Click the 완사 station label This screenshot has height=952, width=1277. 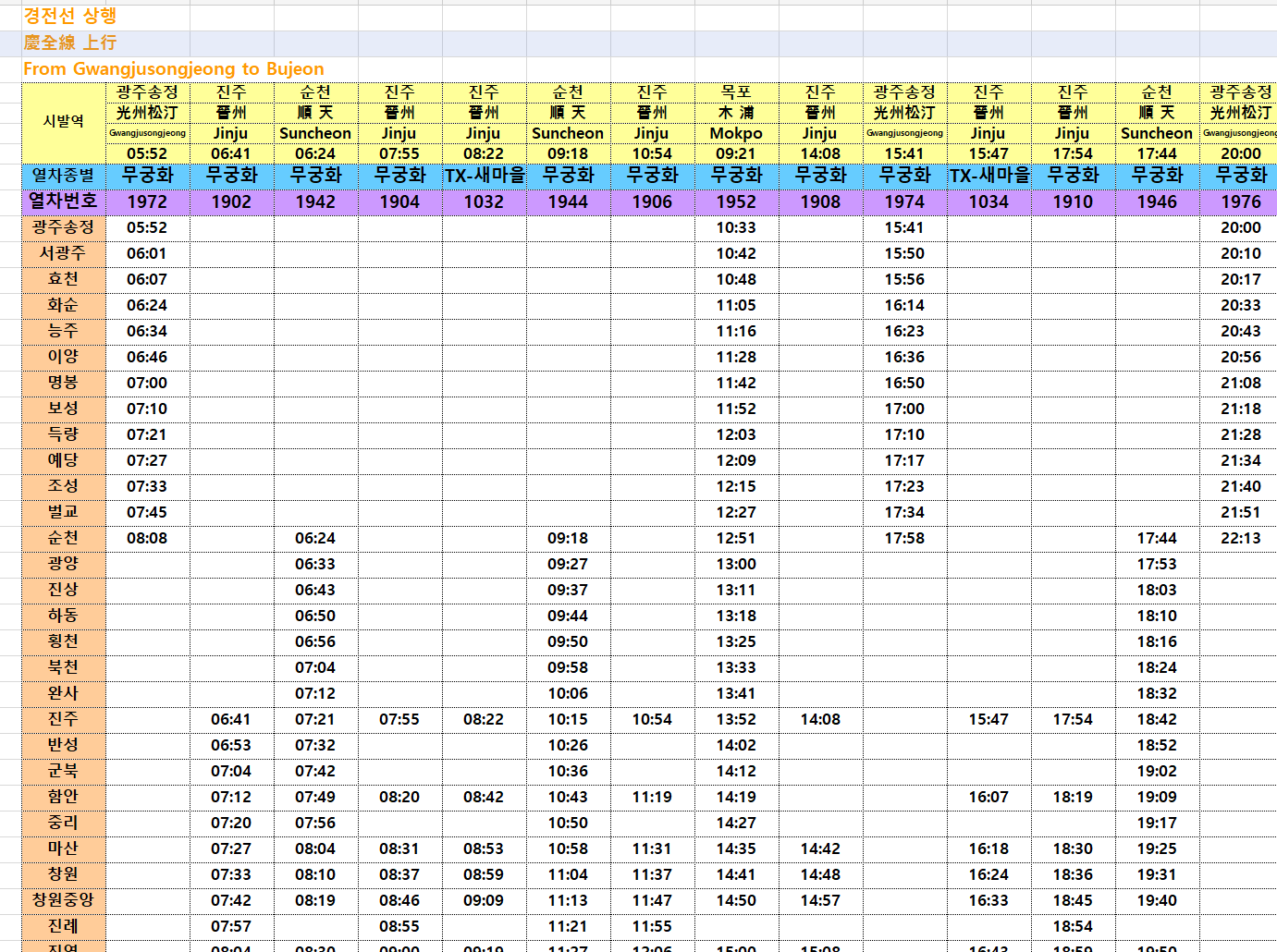tap(64, 693)
